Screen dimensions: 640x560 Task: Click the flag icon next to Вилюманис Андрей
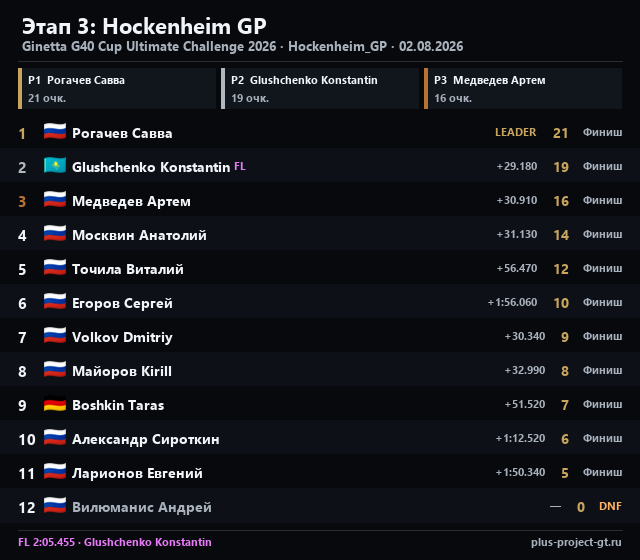(x=55, y=506)
